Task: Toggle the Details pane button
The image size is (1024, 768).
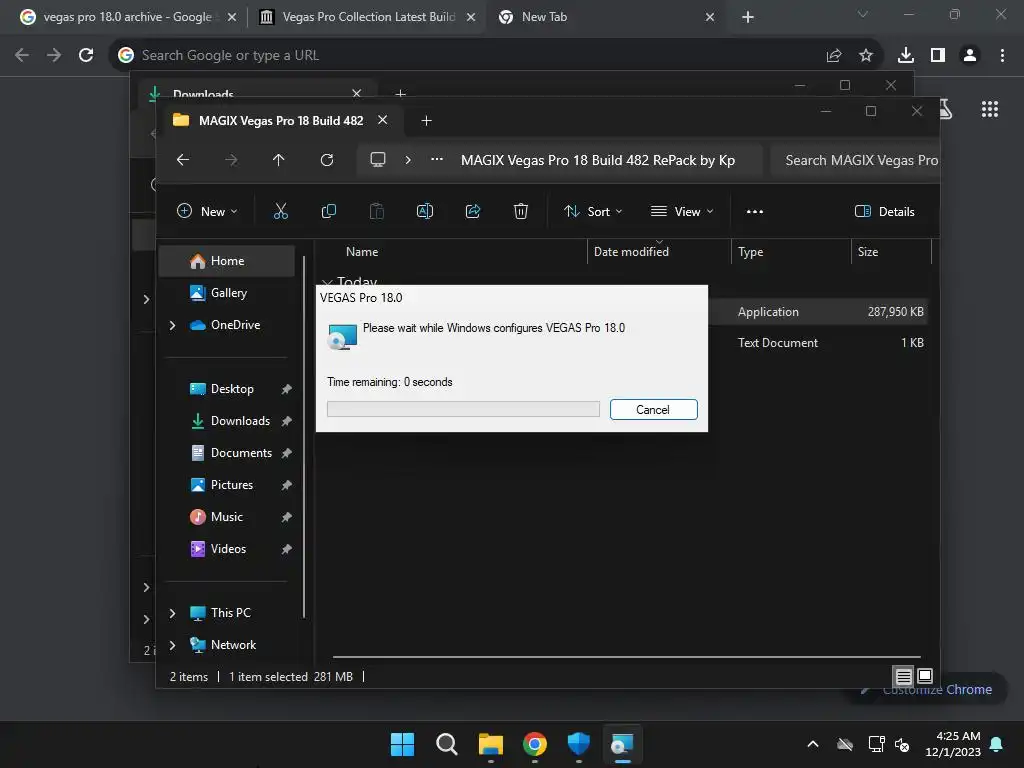Action: (x=884, y=212)
